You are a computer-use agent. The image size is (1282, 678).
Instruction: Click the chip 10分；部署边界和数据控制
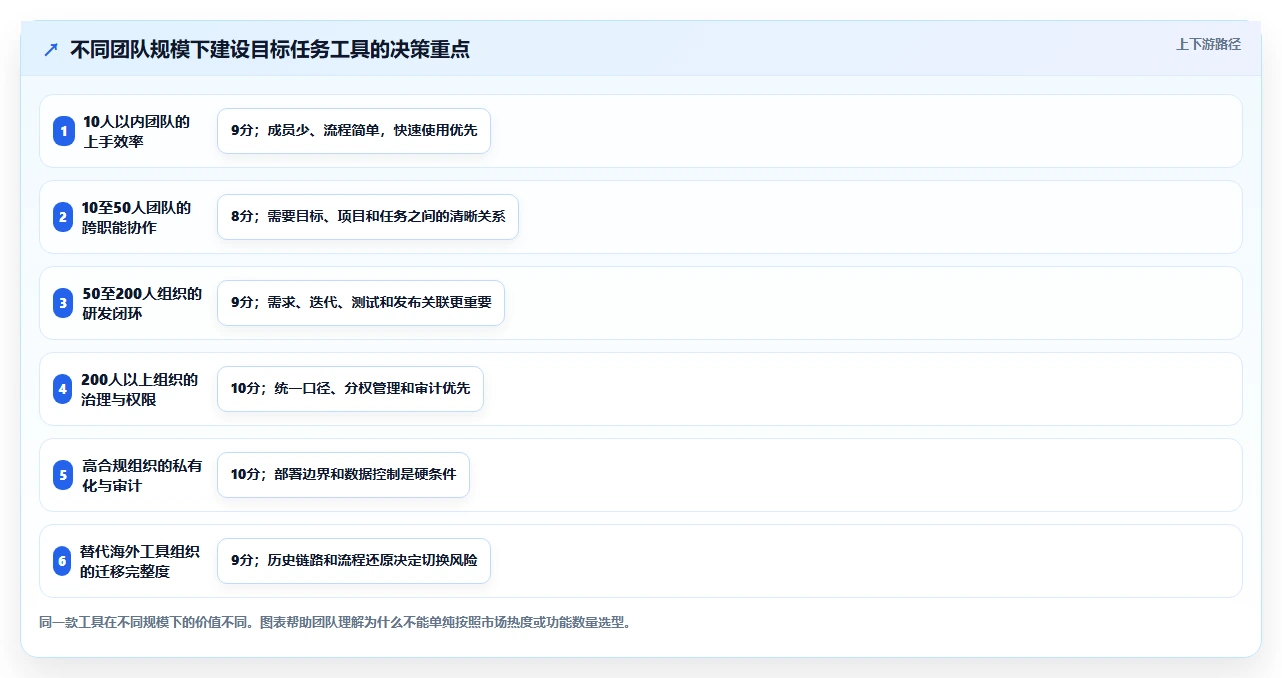(343, 475)
